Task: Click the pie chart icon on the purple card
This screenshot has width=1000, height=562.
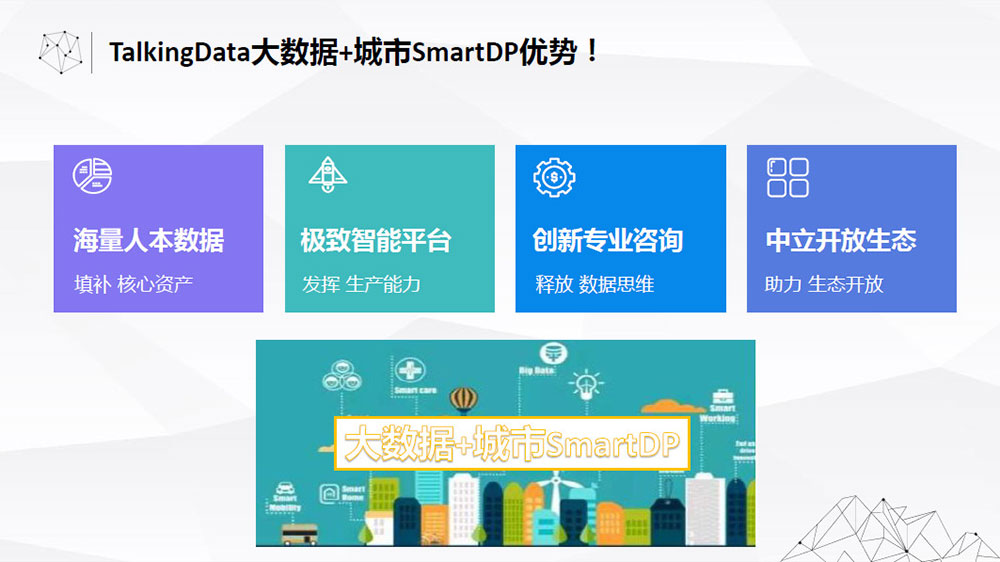Action: click(x=92, y=176)
